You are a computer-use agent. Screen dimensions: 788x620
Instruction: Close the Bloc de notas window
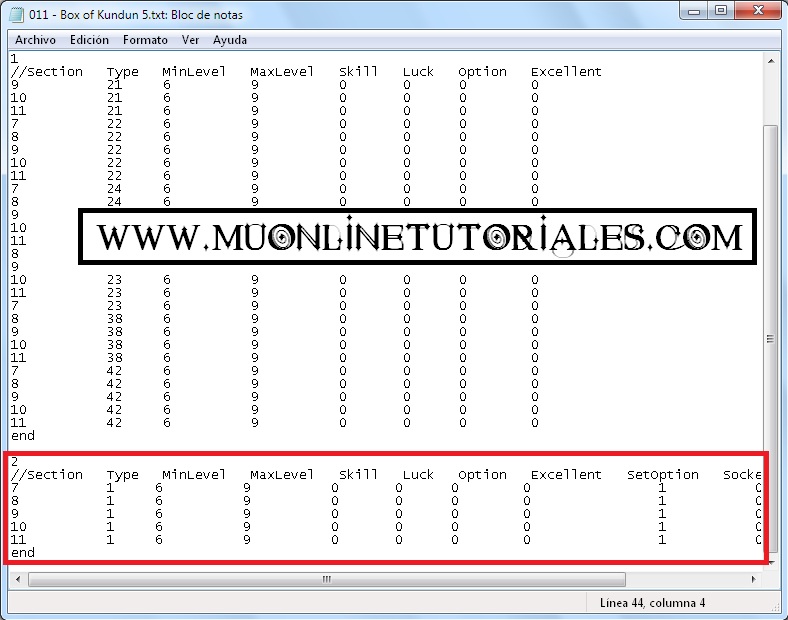(x=758, y=11)
